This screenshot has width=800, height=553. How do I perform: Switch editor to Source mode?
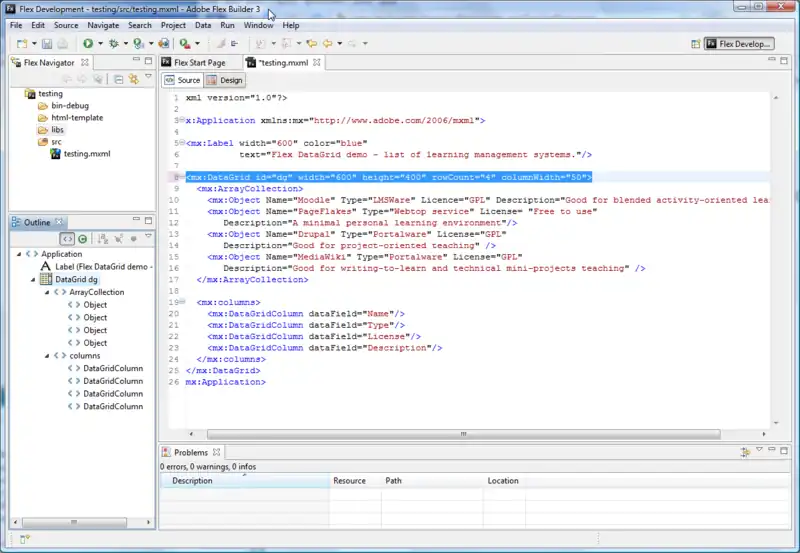click(x=183, y=80)
